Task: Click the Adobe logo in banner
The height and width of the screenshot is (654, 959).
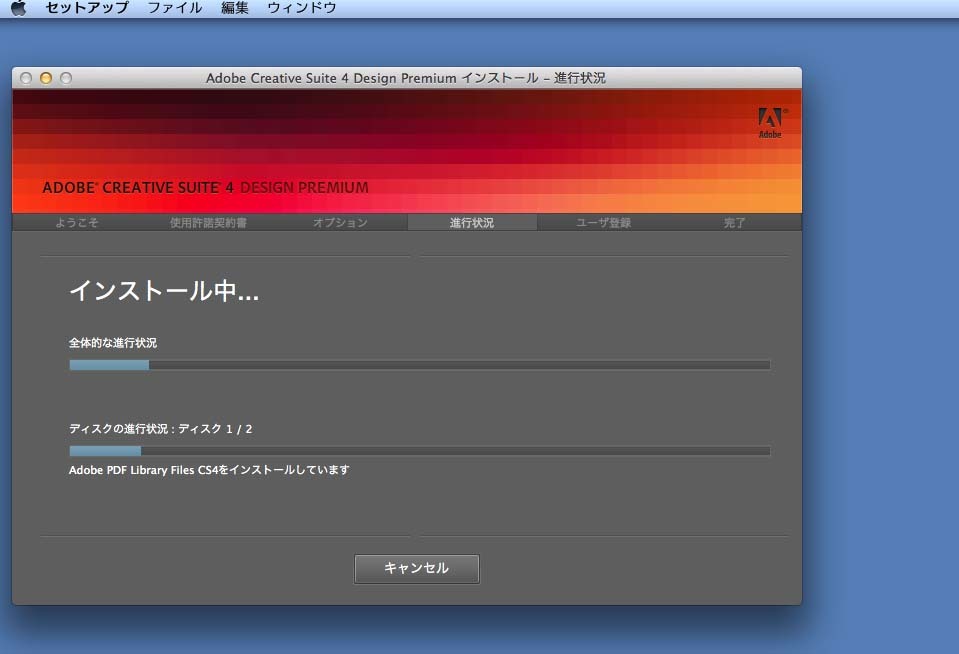Action: click(771, 123)
